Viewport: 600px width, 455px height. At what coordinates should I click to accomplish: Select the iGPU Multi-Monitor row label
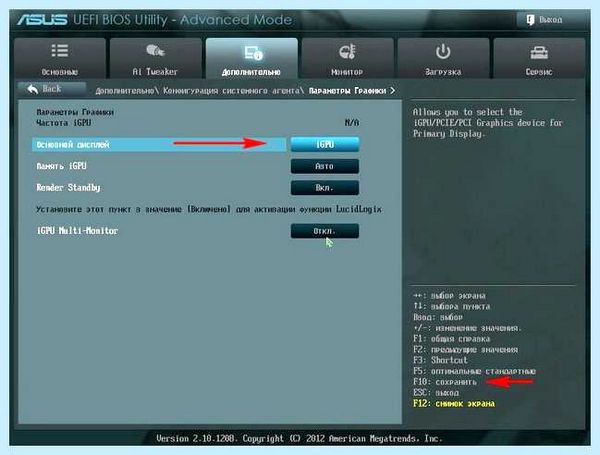77,231
